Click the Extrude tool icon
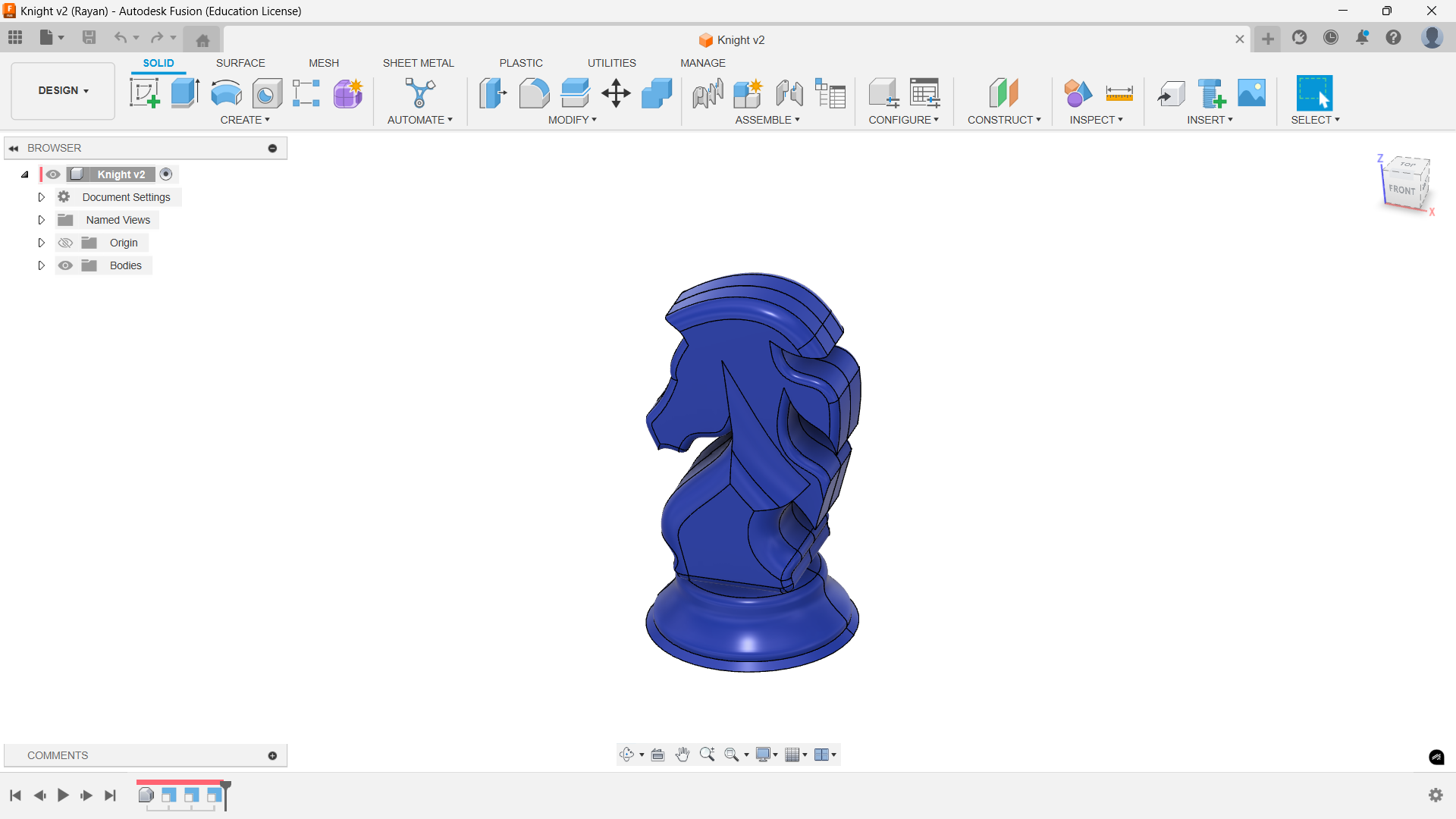Viewport: 1456px width, 819px height. pyautogui.click(x=185, y=93)
